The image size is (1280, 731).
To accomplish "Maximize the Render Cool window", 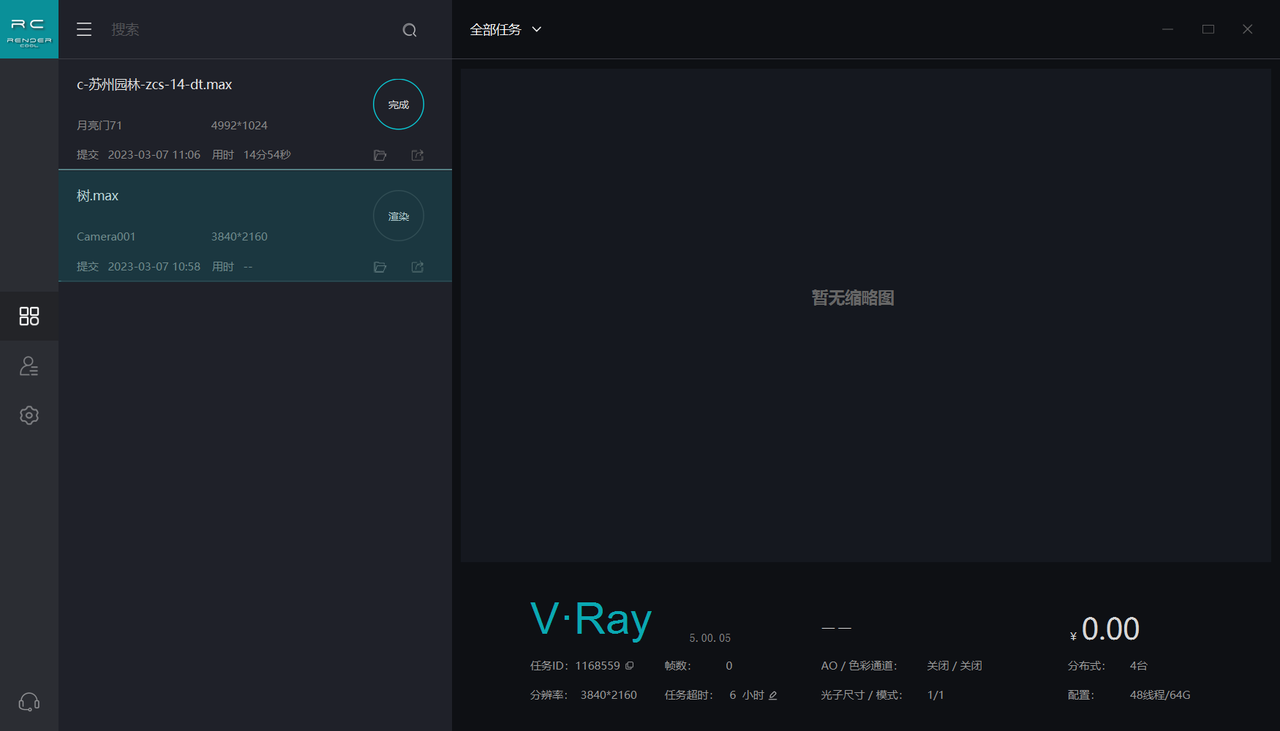I will tap(1208, 29).
